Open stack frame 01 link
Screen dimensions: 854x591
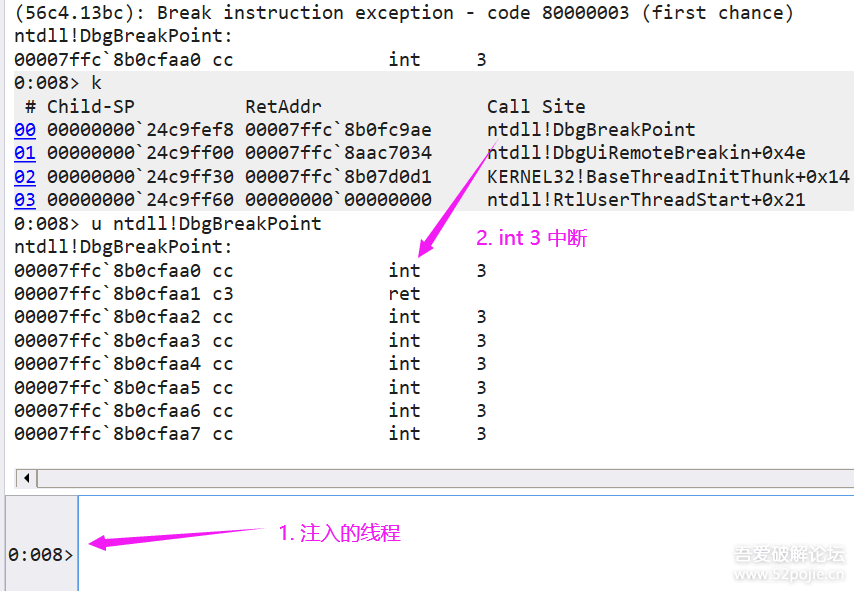click(x=25, y=153)
